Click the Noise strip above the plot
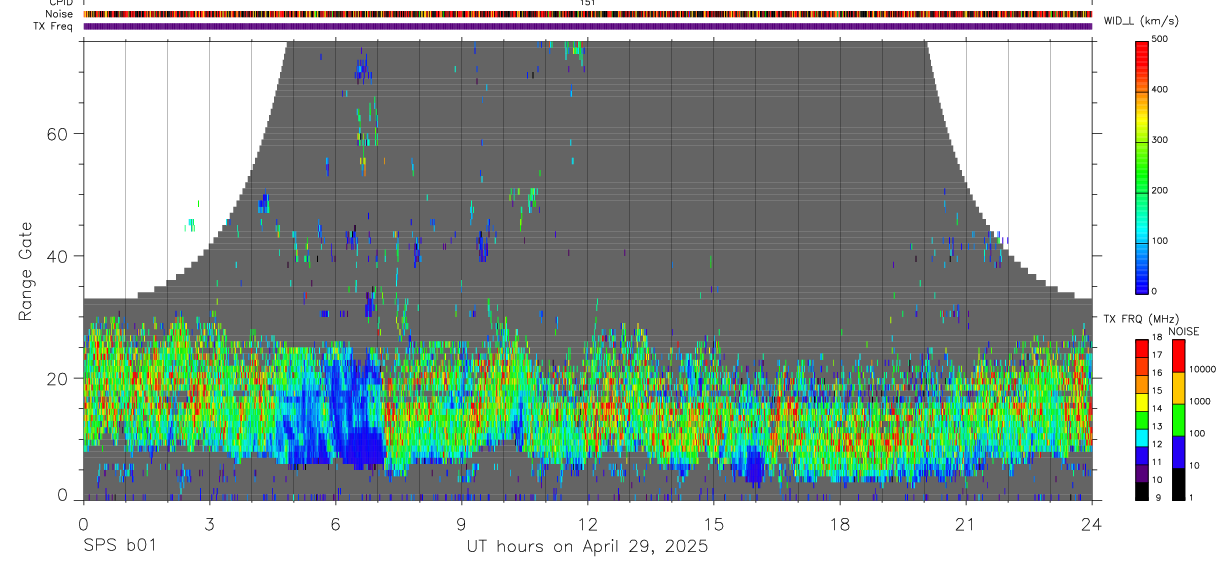The height and width of the screenshot is (567, 1228). [x=588, y=14]
